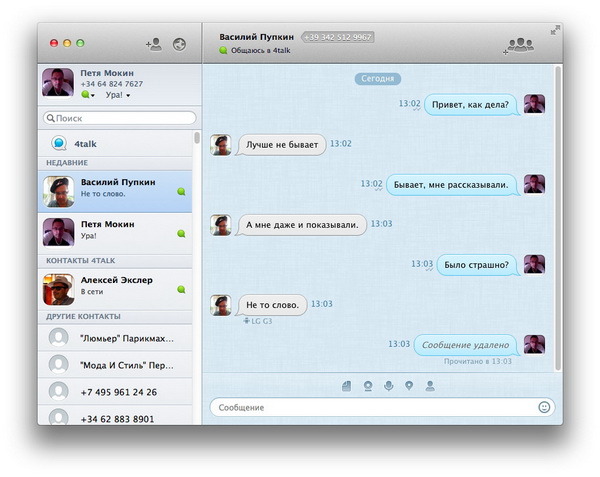Click the Сообщение message input field

[x=370, y=407]
